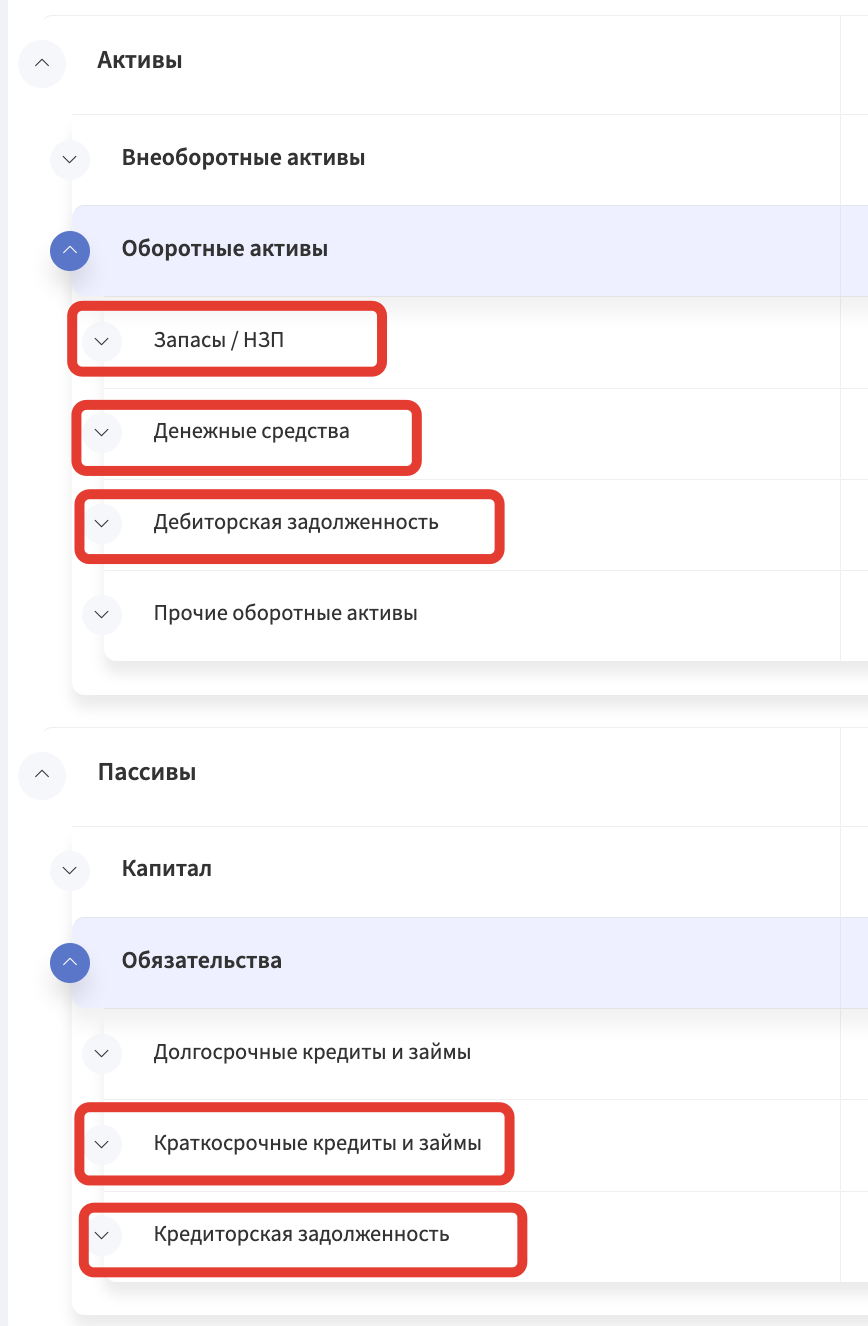Select the Обязательства row label
Image resolution: width=868 pixels, height=1326 pixels.
click(x=202, y=961)
